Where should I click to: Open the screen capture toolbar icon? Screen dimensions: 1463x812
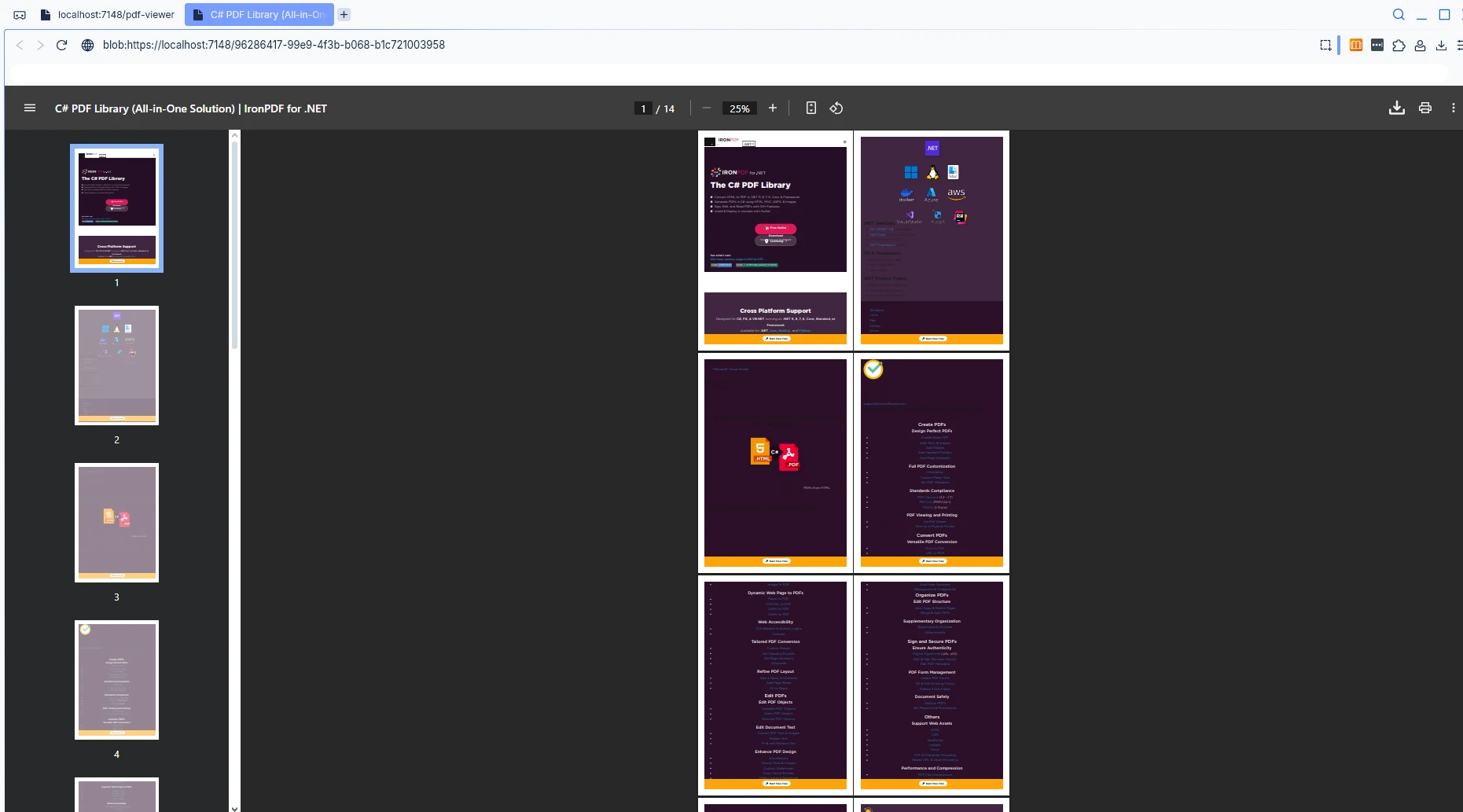click(1326, 45)
